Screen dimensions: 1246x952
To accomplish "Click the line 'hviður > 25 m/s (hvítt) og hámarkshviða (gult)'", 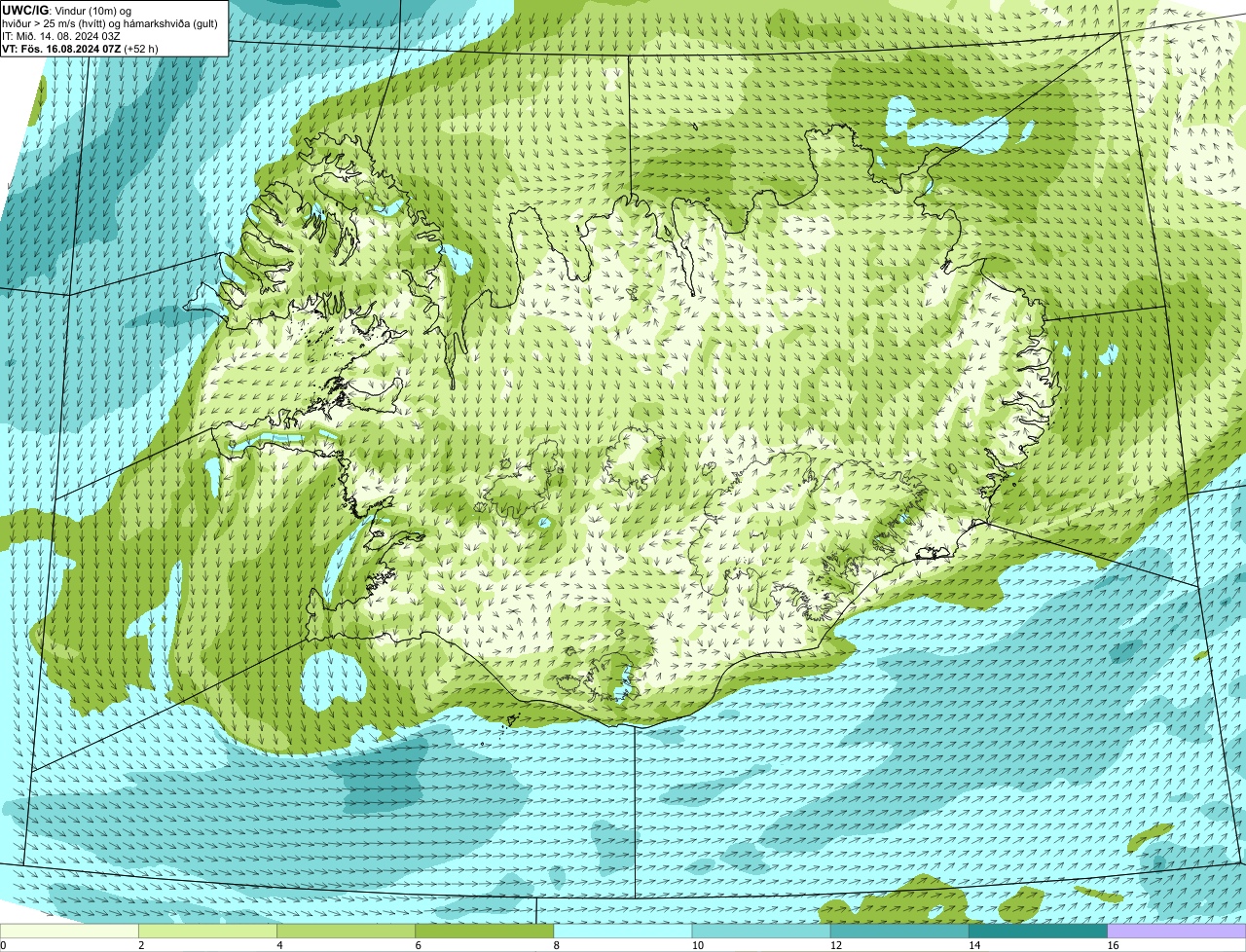I will [x=110, y=22].
